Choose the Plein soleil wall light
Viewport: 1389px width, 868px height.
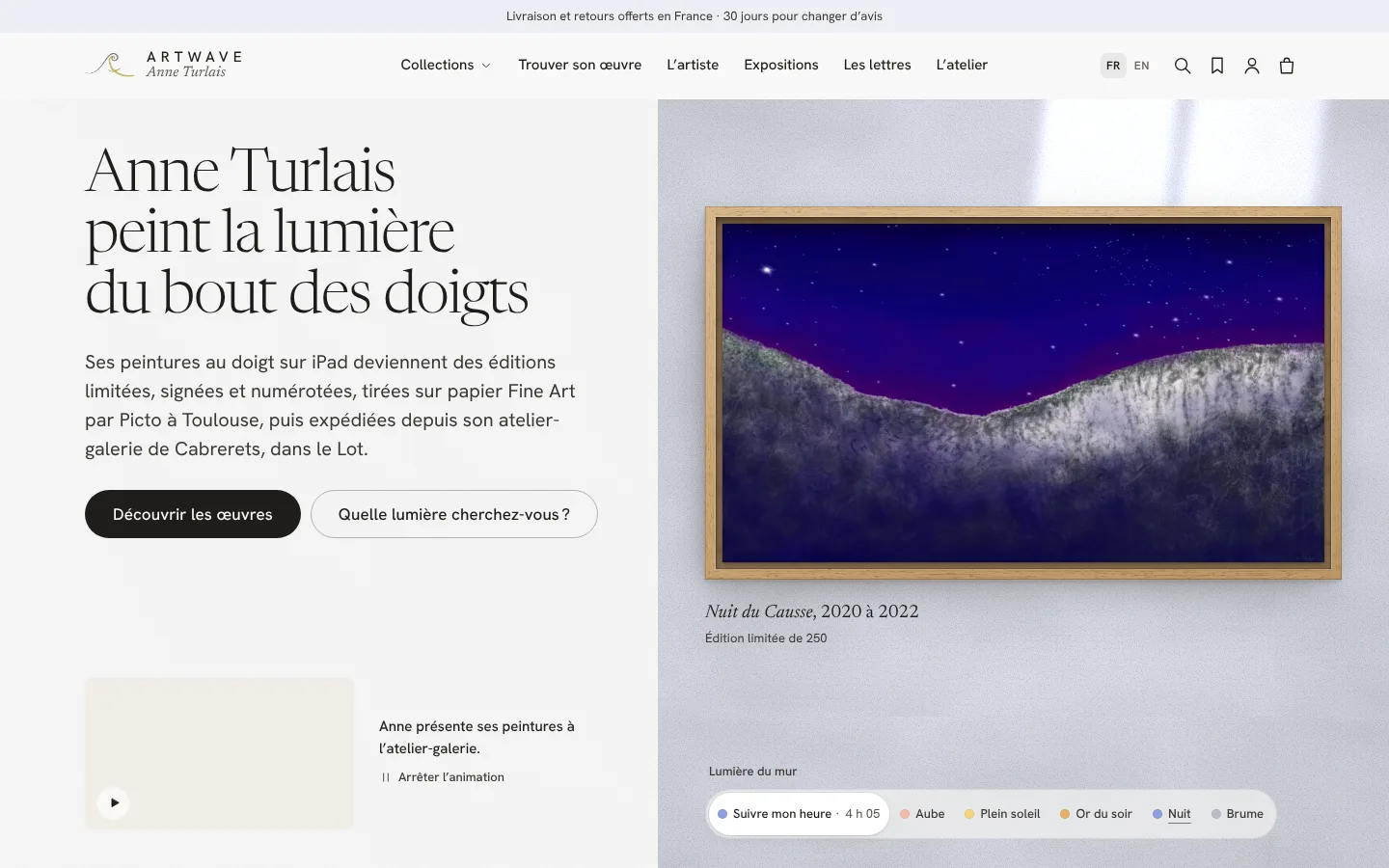1002,814
